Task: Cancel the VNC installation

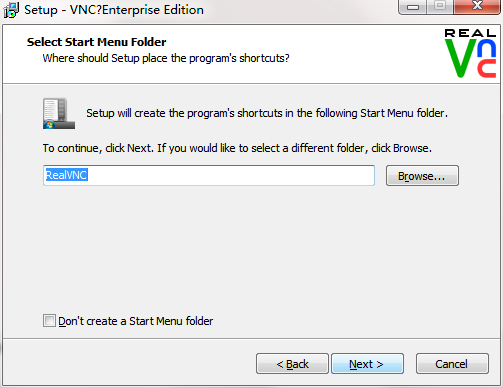Action: [452, 364]
